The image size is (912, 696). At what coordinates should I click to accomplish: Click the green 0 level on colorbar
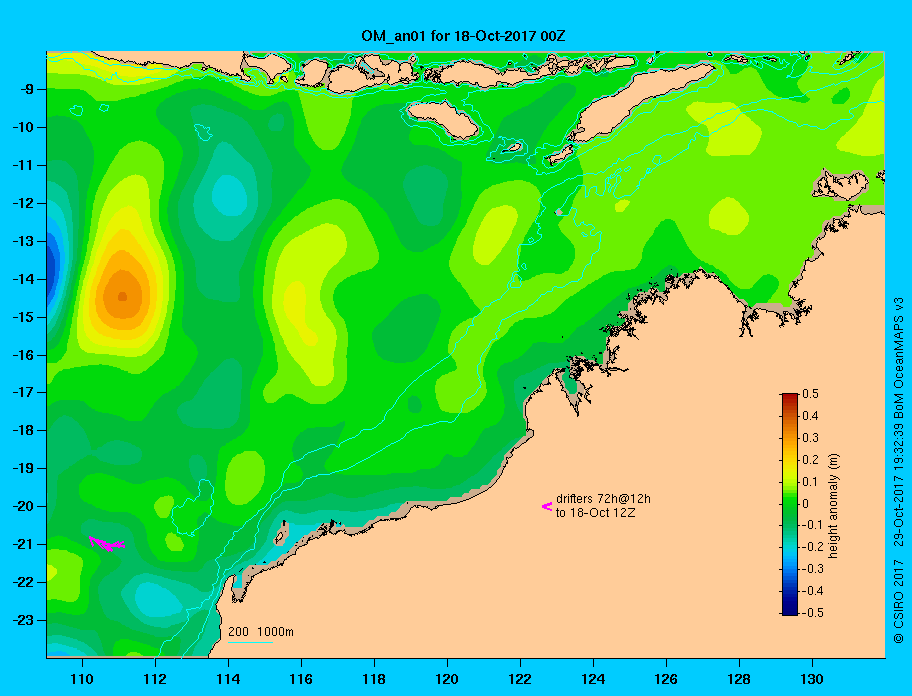pos(790,504)
